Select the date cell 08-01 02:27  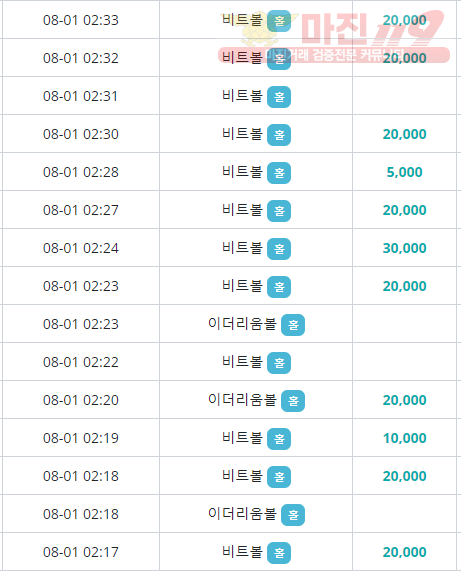81,210
